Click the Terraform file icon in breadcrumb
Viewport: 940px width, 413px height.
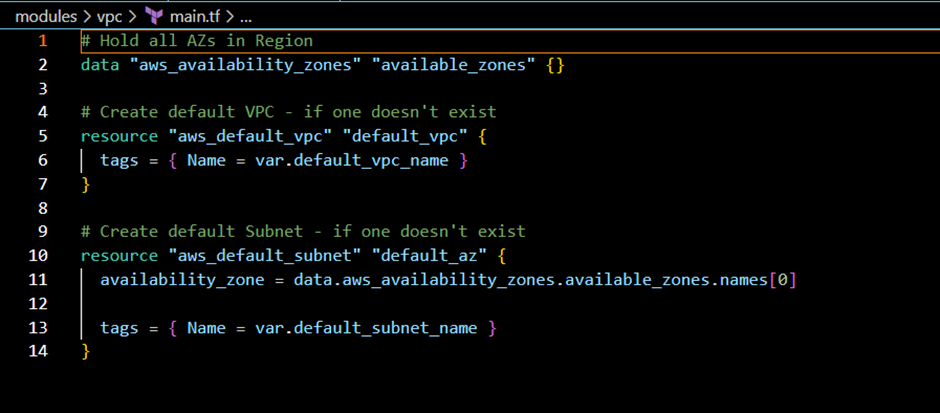154,16
